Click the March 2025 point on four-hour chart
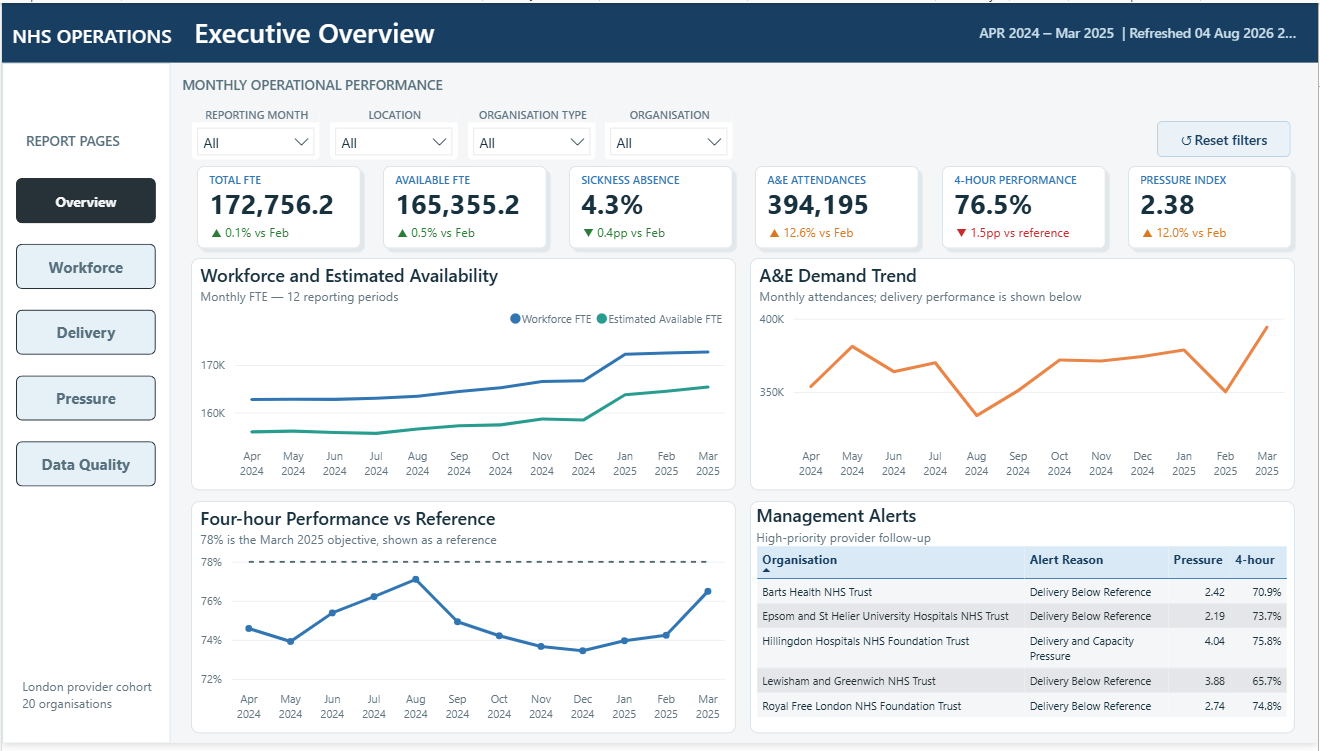The height and width of the screenshot is (751, 1320). coord(707,591)
